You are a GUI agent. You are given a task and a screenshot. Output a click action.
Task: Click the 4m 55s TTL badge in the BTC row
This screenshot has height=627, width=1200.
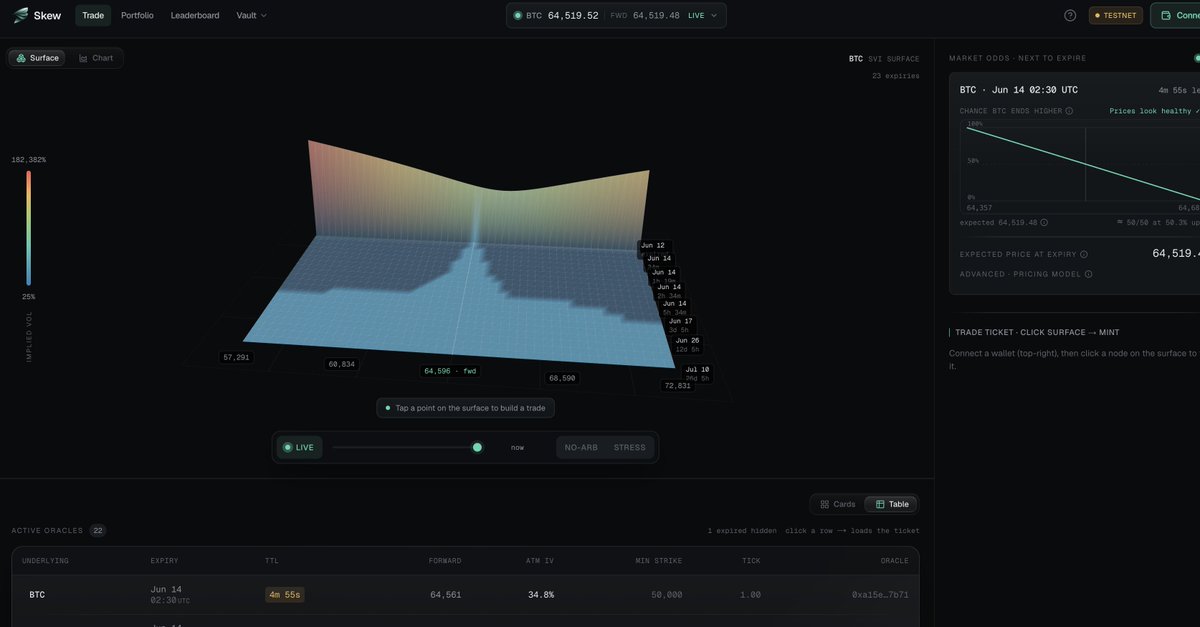coord(284,594)
